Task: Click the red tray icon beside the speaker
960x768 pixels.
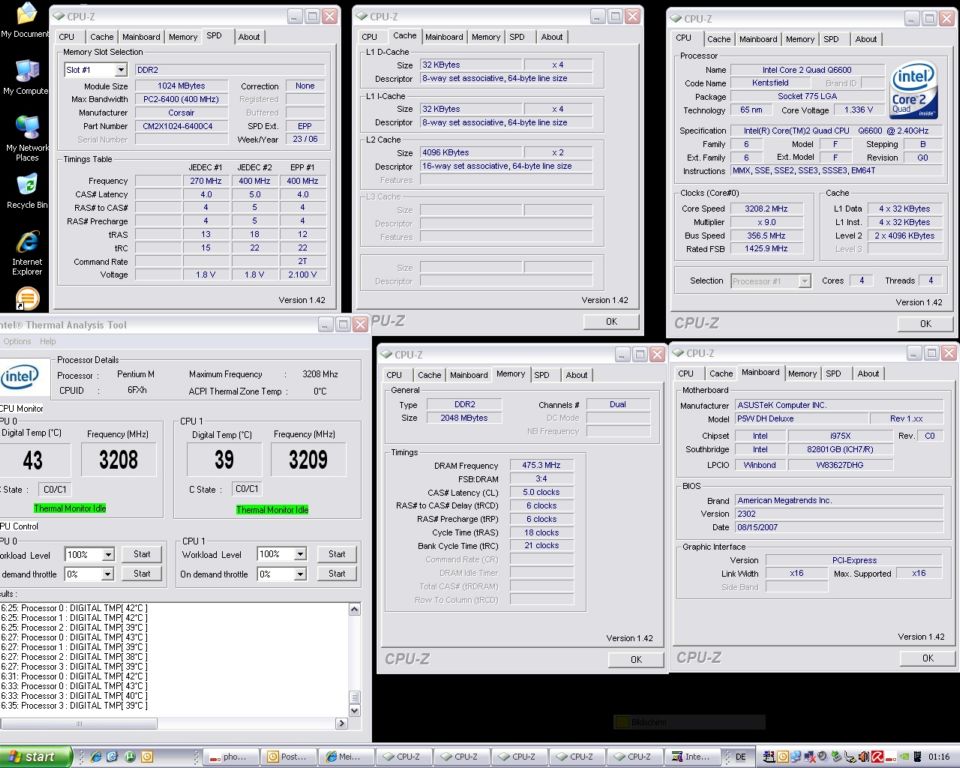Action: (x=877, y=757)
